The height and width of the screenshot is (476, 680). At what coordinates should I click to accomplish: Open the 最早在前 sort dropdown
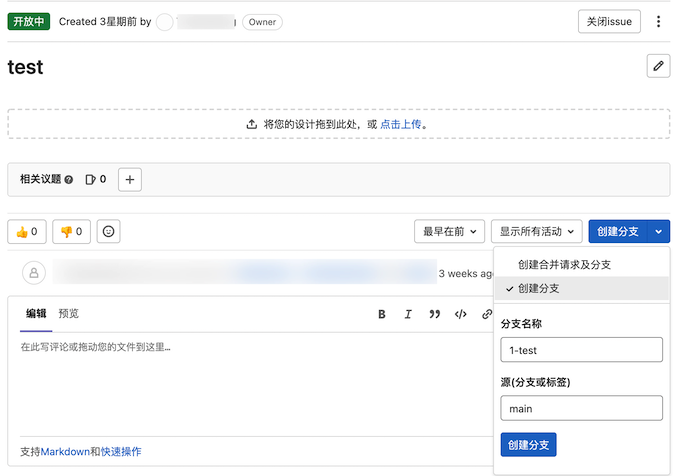pyautogui.click(x=450, y=232)
